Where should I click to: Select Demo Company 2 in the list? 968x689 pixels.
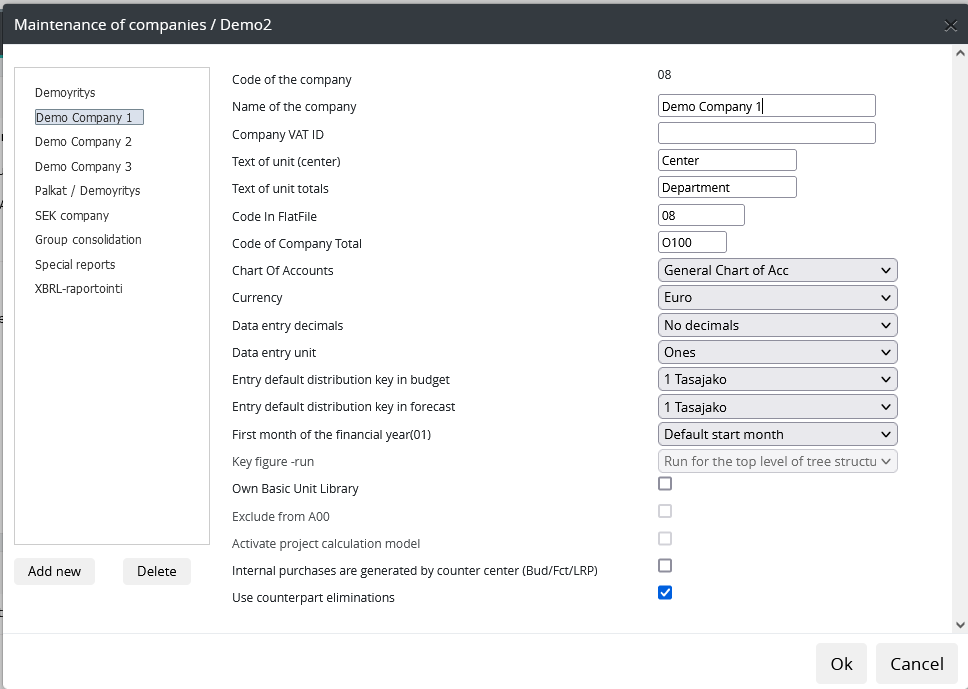point(83,142)
